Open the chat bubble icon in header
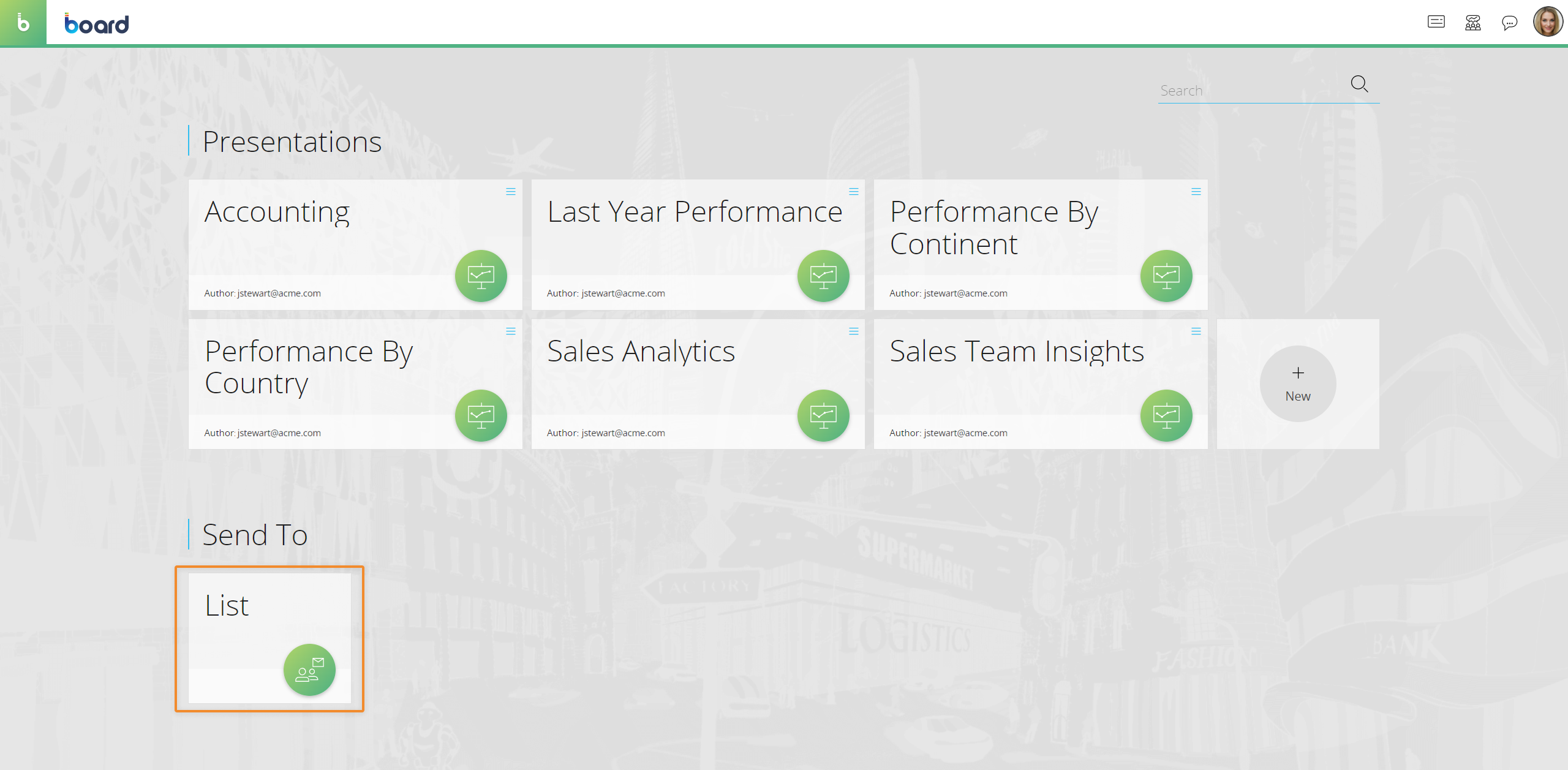This screenshot has height=770, width=1568. (1509, 23)
